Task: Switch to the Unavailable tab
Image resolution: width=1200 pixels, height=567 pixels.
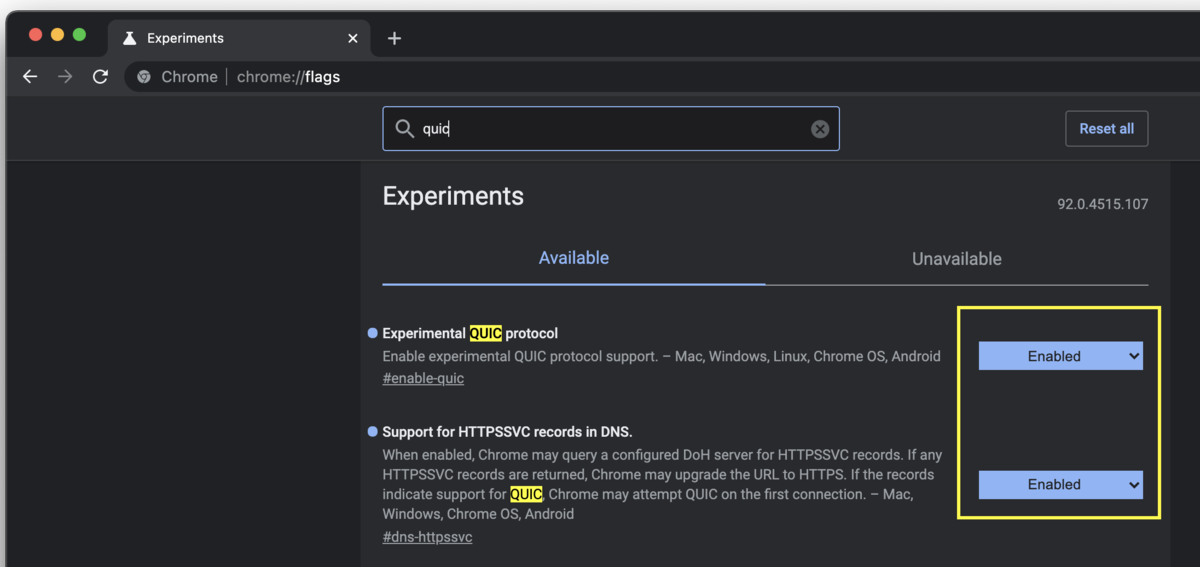Action: coord(957,258)
